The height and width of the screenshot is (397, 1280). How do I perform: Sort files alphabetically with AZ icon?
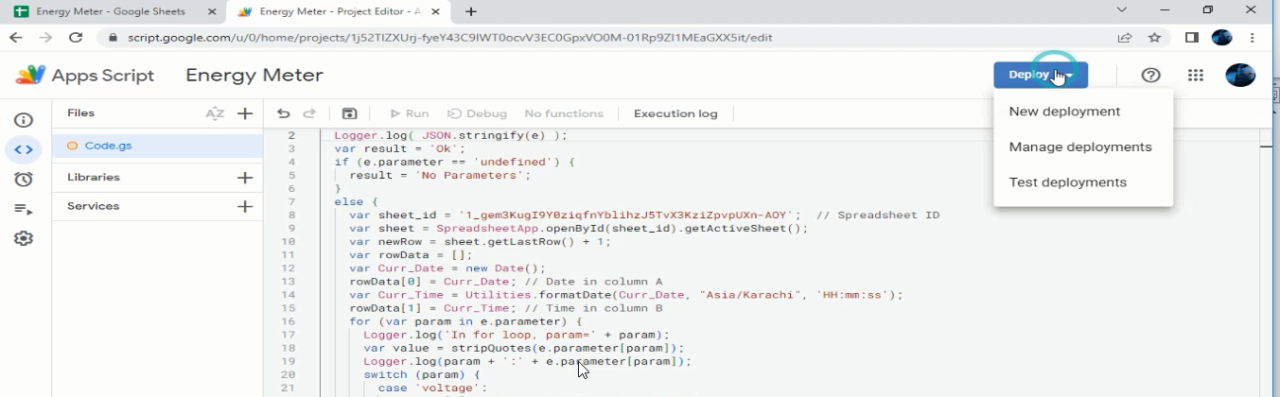(x=215, y=114)
